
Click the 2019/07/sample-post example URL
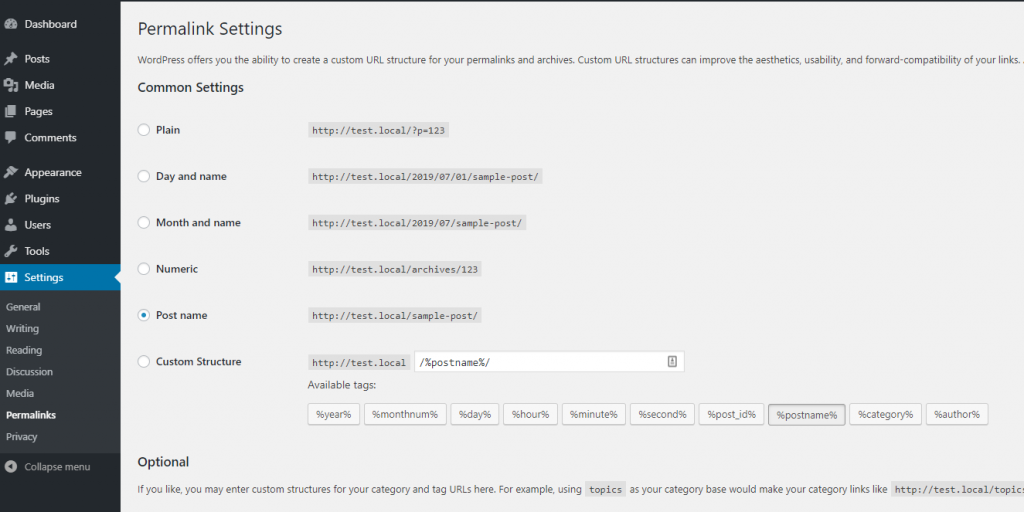tap(417, 223)
